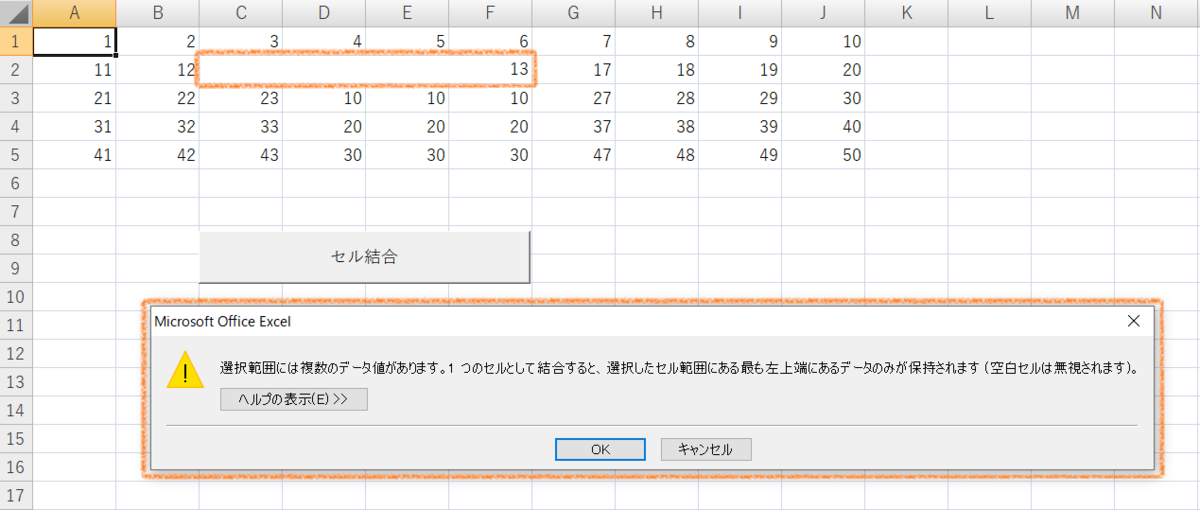Screen dimensions: 1200x510
Task: Click cell I3 containing 29
Action: coord(739,98)
